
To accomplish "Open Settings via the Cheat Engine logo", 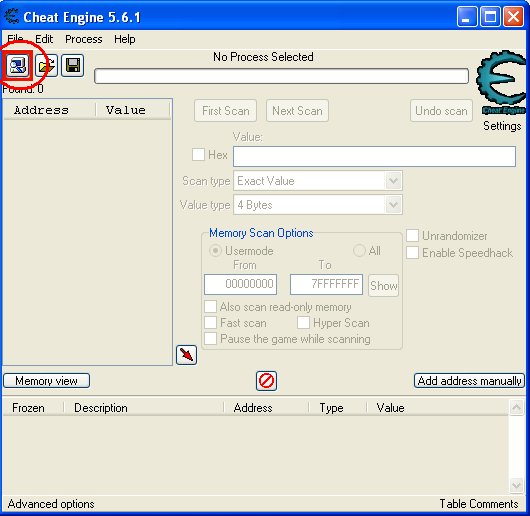I will pos(502,82).
